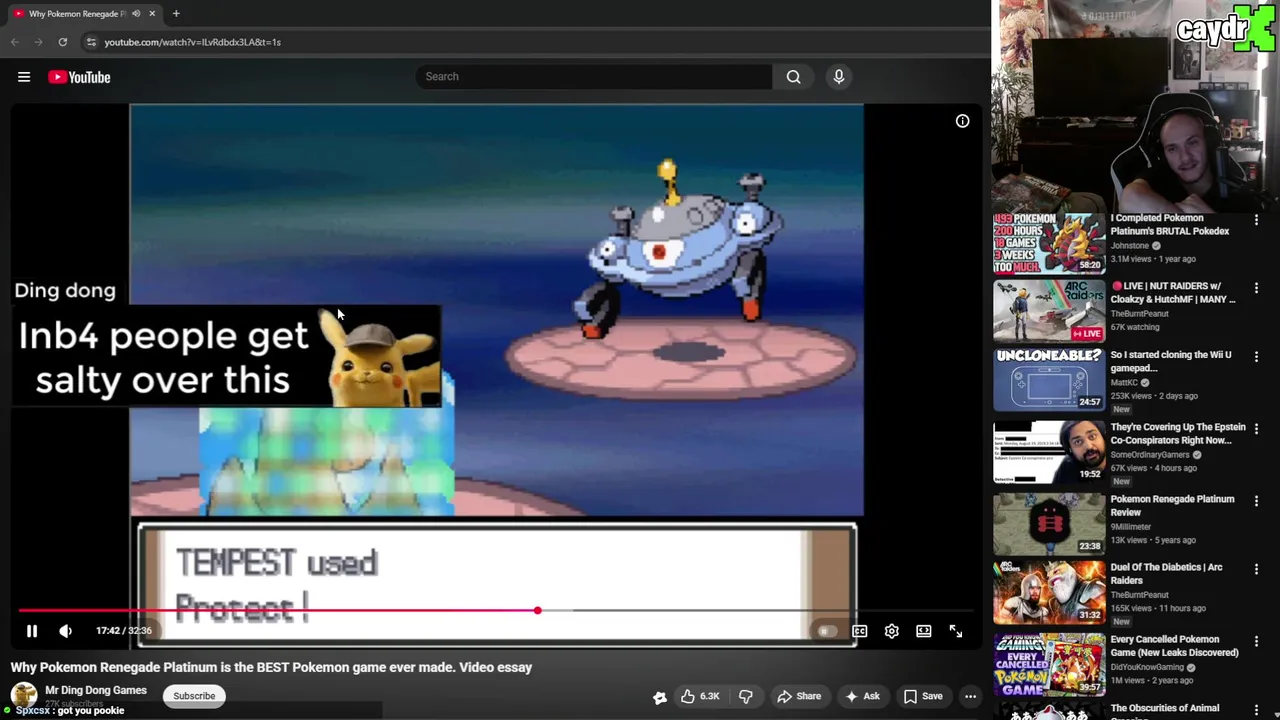Show video info cards icon
The height and width of the screenshot is (720, 1280).
(962, 121)
